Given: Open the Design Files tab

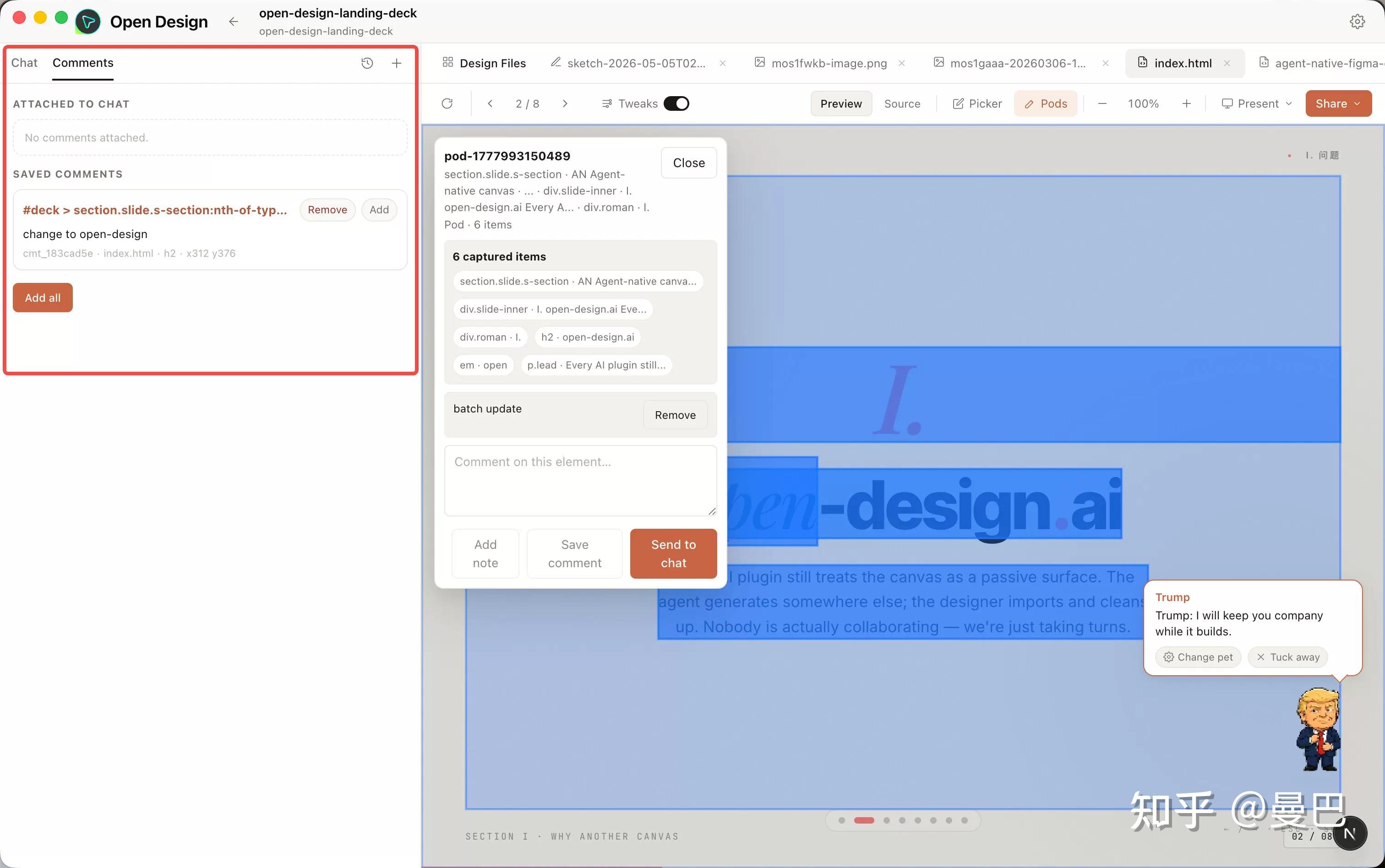Looking at the screenshot, I should (484, 63).
